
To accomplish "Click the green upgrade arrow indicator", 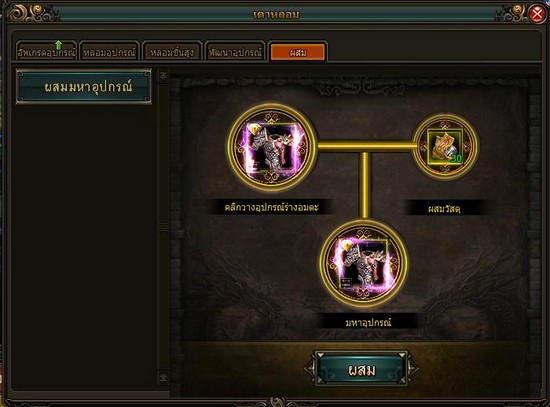I will (x=59, y=45).
